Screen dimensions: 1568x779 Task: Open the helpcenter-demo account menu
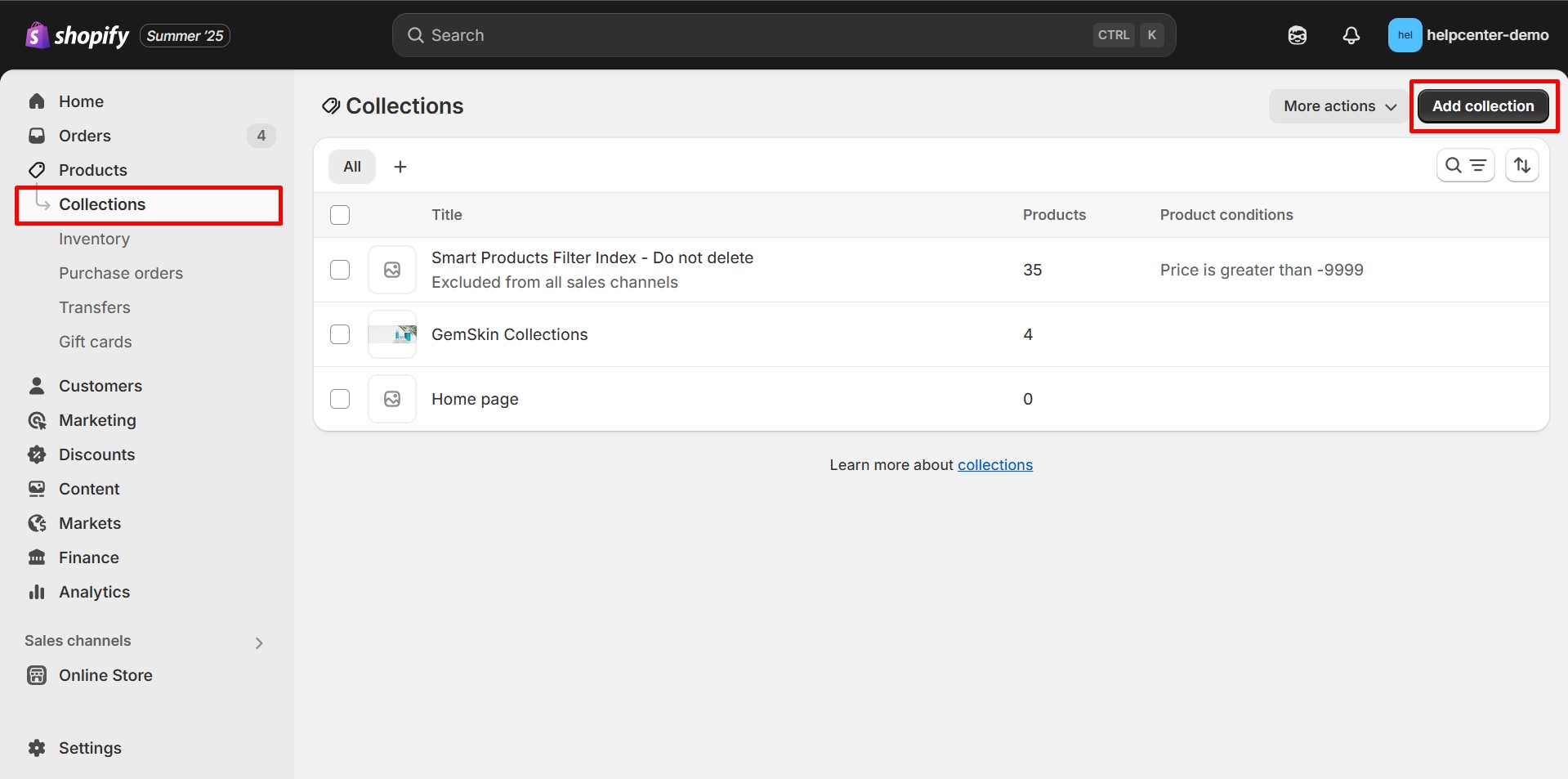pyautogui.click(x=1468, y=35)
